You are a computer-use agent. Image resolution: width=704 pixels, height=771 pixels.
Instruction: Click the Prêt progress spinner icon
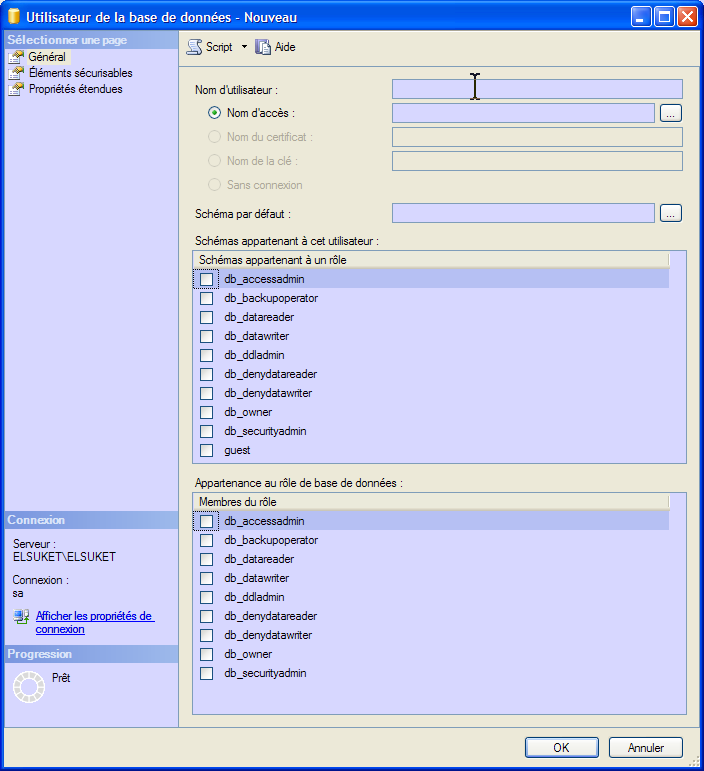click(x=28, y=686)
